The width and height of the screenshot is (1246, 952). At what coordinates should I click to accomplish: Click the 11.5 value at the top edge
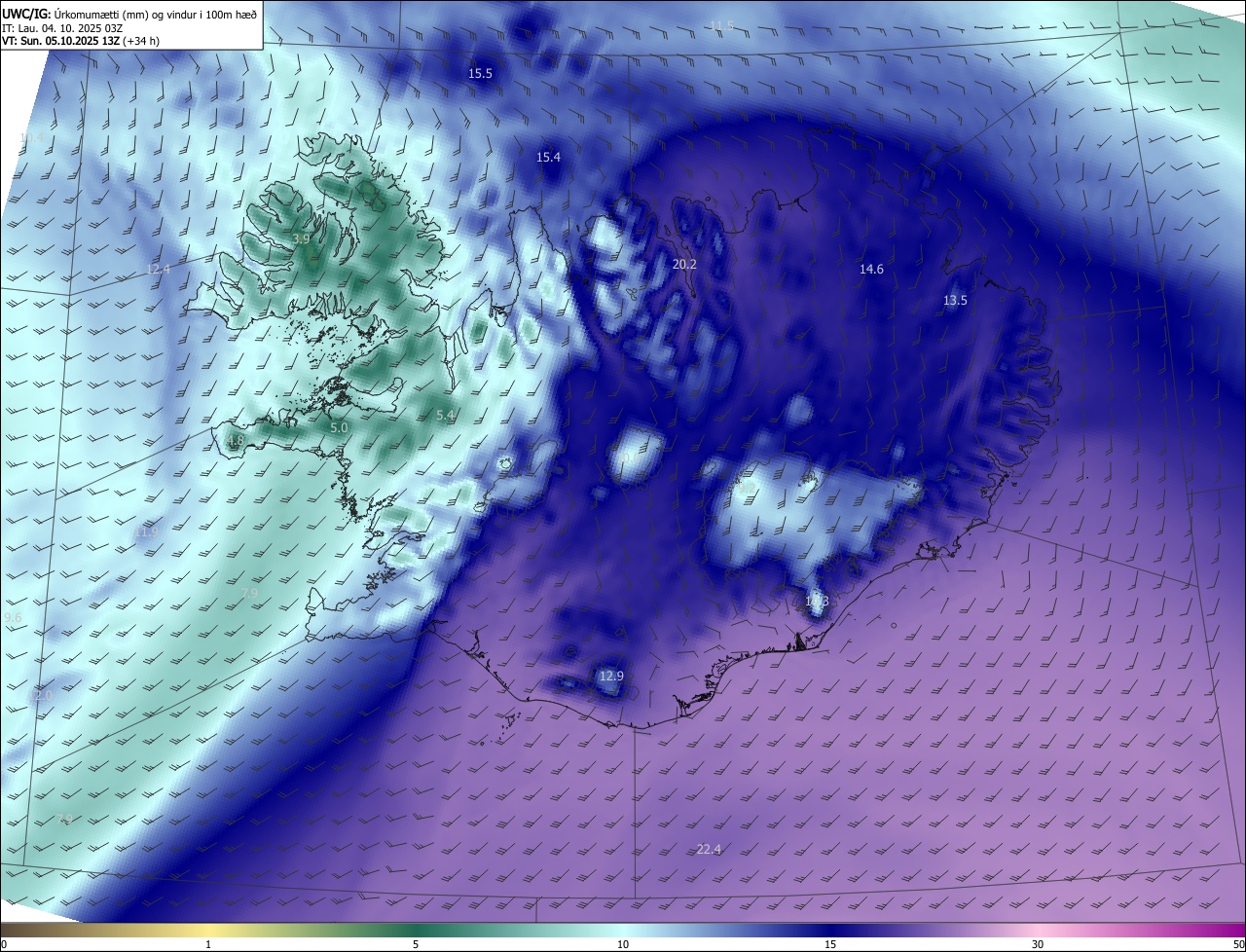pos(721,25)
